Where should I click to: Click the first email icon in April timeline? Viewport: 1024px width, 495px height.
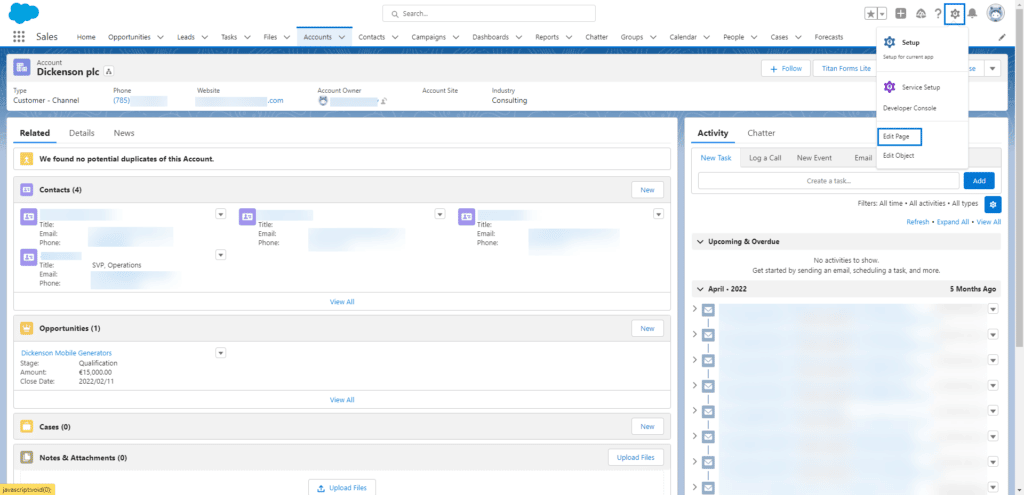708,309
